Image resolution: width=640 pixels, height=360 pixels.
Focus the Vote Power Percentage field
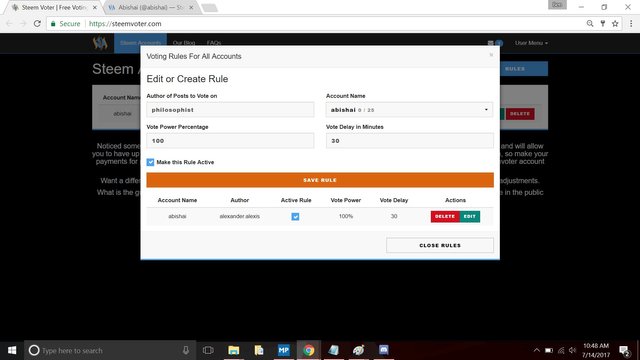click(x=230, y=141)
